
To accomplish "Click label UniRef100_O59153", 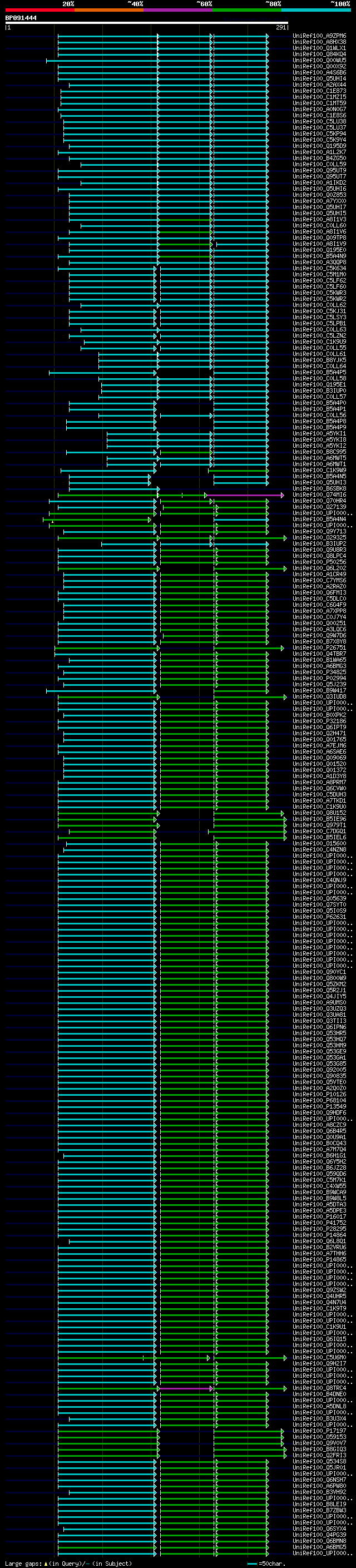I will (319, 1437).
